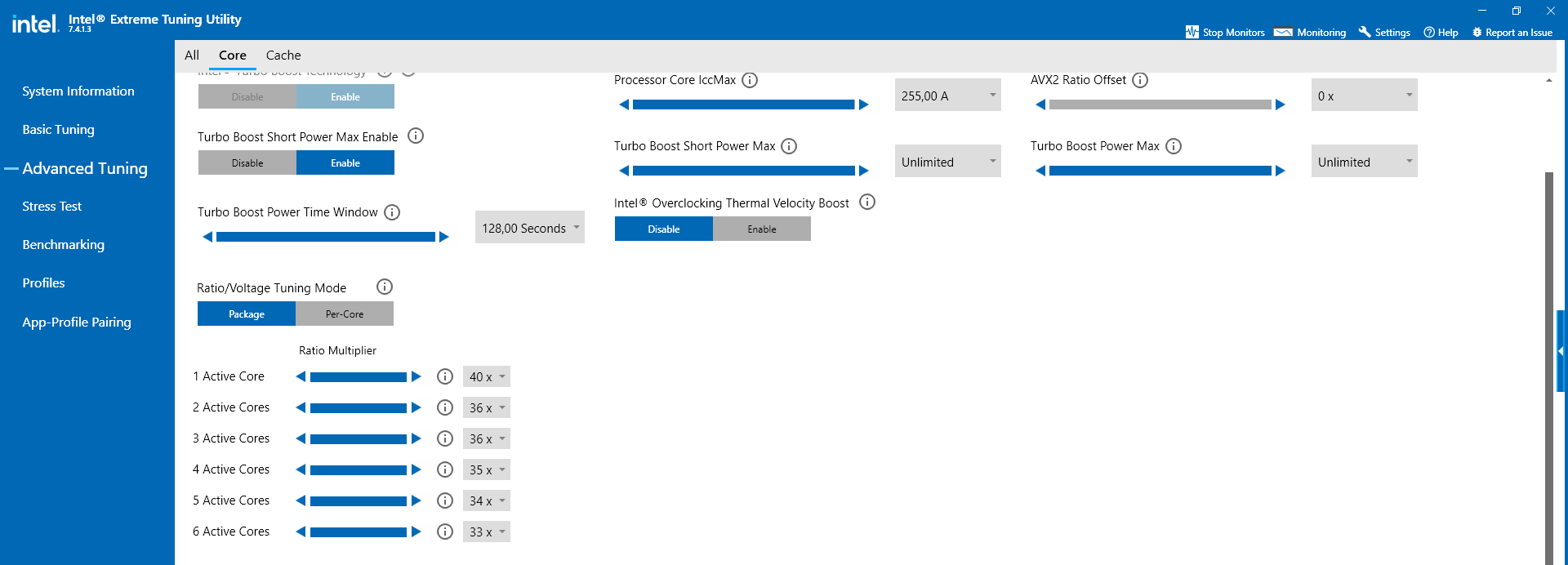This screenshot has width=1568, height=565.
Task: Disable Turbo Boost Short Power Max Enable
Action: 247,162
